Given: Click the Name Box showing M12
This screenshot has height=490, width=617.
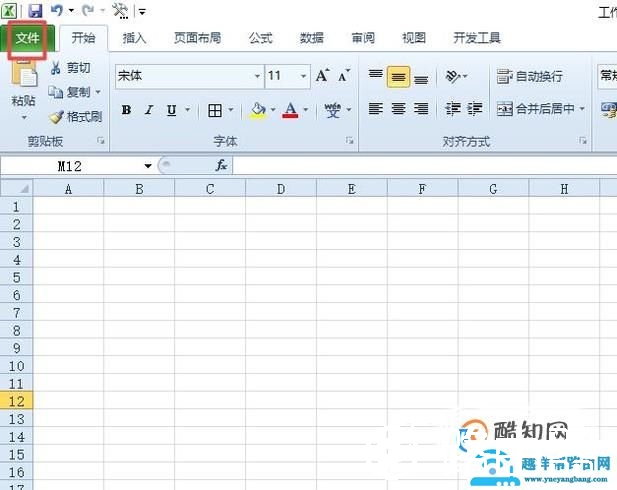Looking at the screenshot, I should [x=70, y=166].
